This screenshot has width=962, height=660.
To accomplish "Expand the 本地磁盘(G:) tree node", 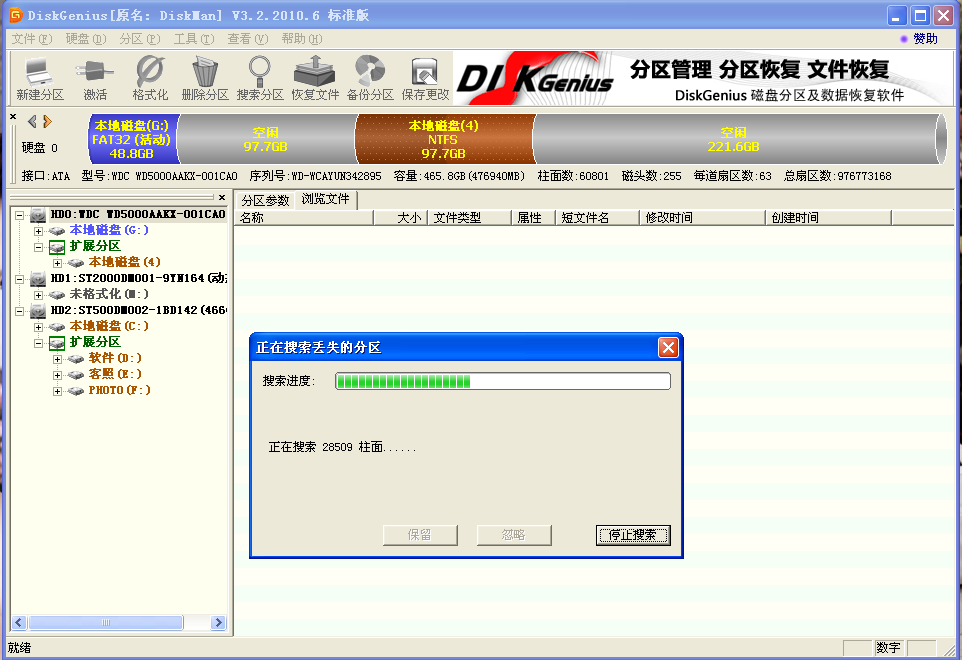I will point(38,231).
